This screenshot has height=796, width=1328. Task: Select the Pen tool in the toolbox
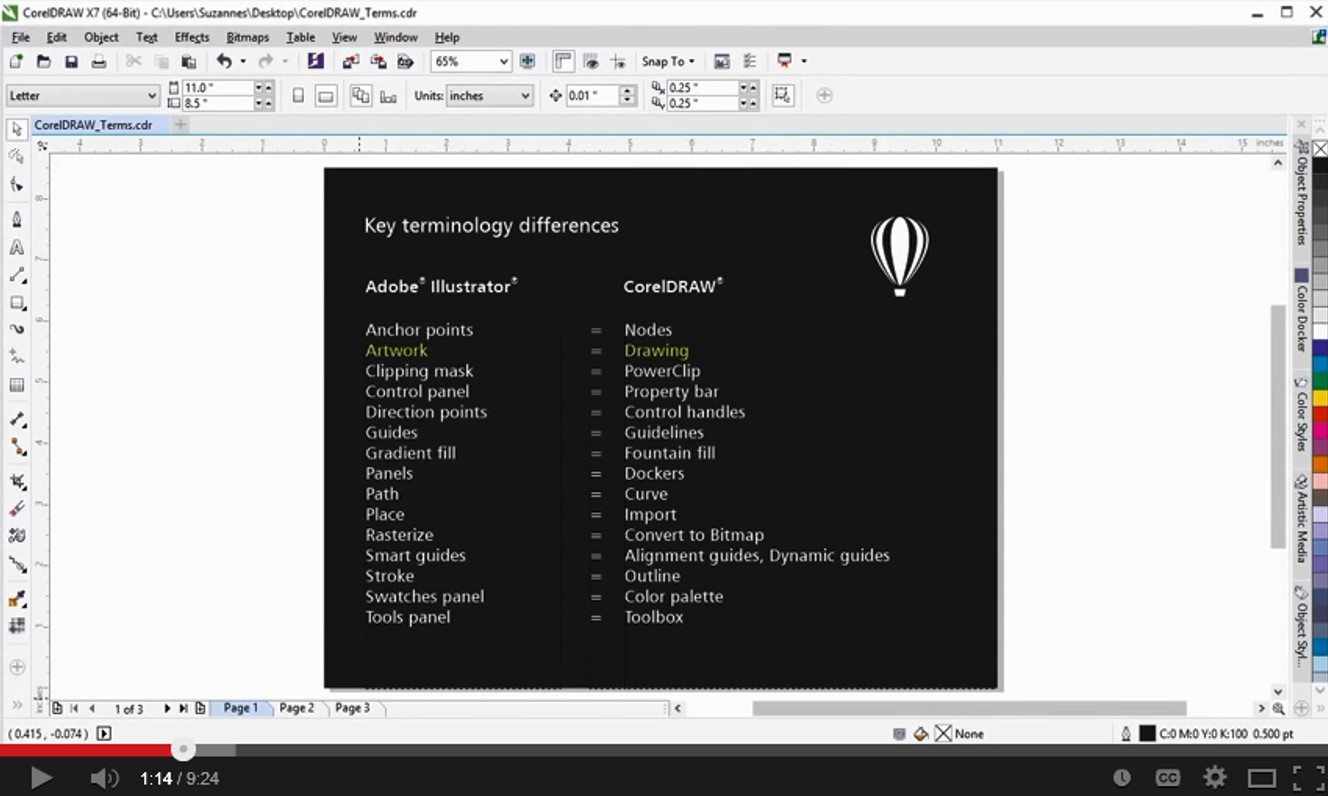point(16,219)
